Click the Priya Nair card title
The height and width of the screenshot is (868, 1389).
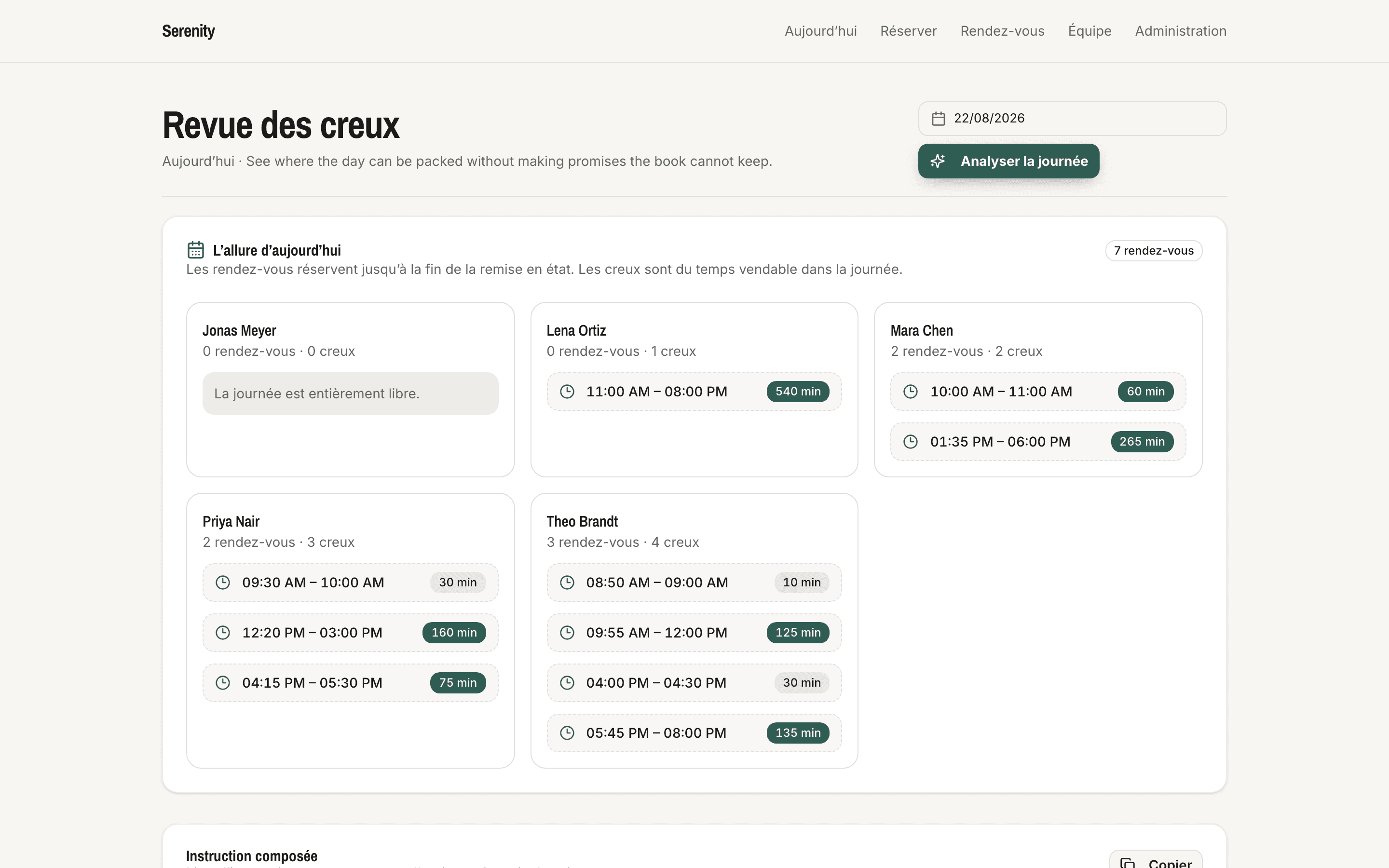[231, 522]
